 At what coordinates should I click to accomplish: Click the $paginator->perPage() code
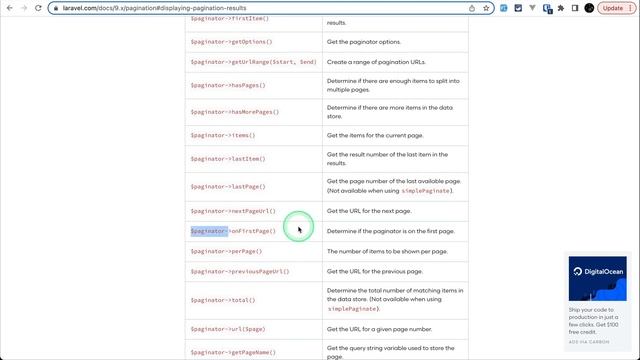226,251
